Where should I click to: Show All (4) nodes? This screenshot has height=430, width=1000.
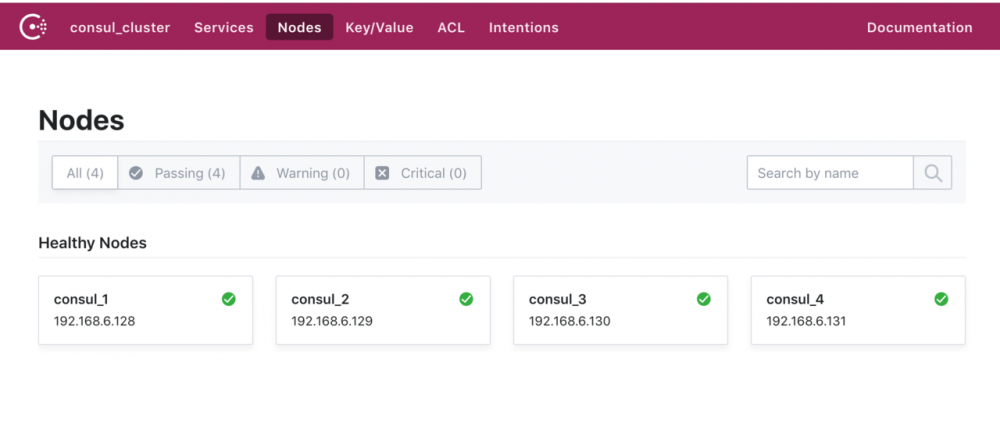click(85, 173)
